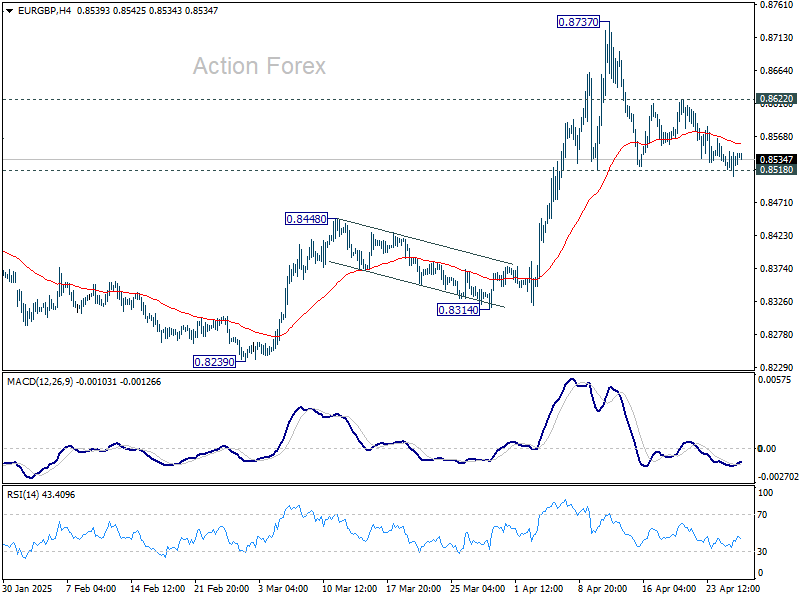Click the 0.84230 price axis value

pyautogui.click(x=777, y=236)
